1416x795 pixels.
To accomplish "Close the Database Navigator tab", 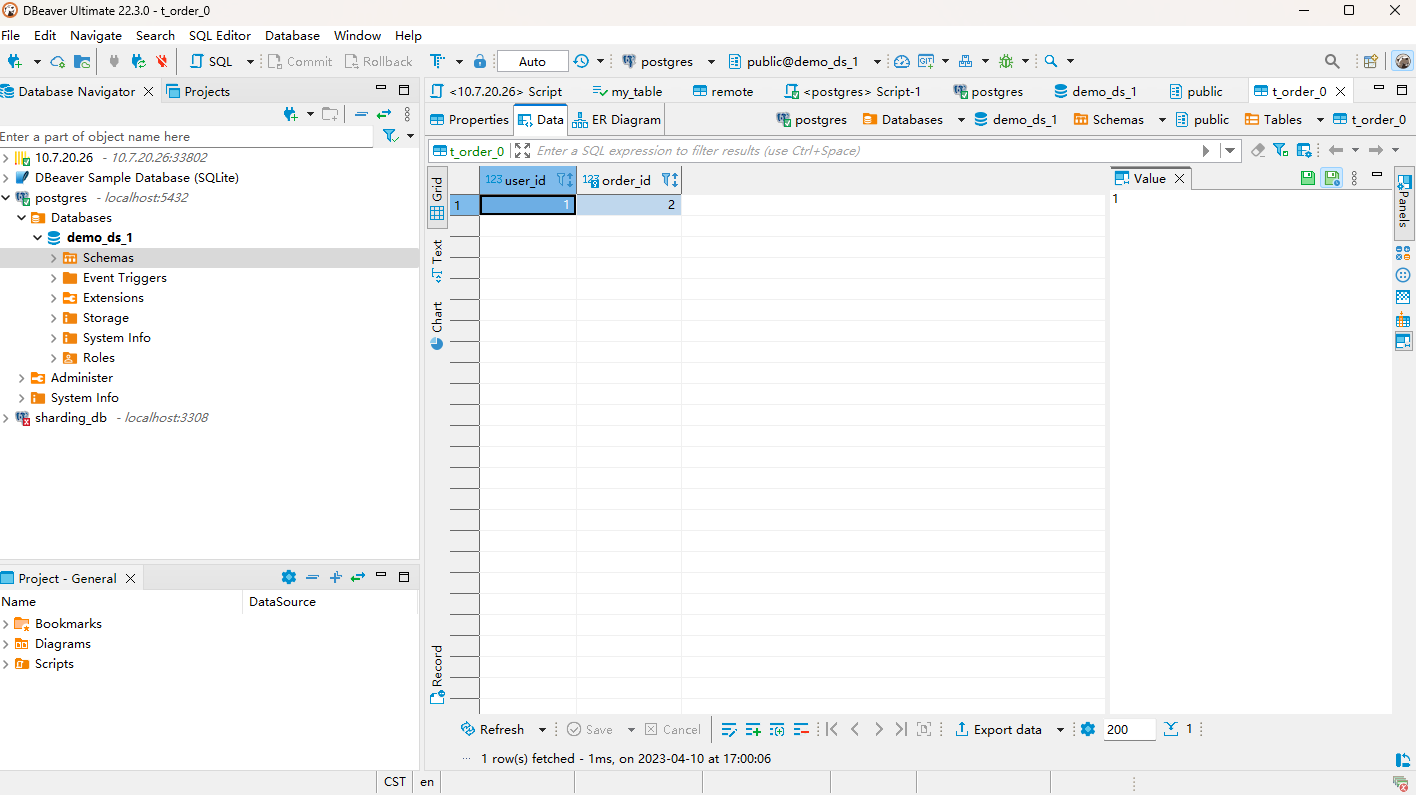I will click(x=149, y=91).
